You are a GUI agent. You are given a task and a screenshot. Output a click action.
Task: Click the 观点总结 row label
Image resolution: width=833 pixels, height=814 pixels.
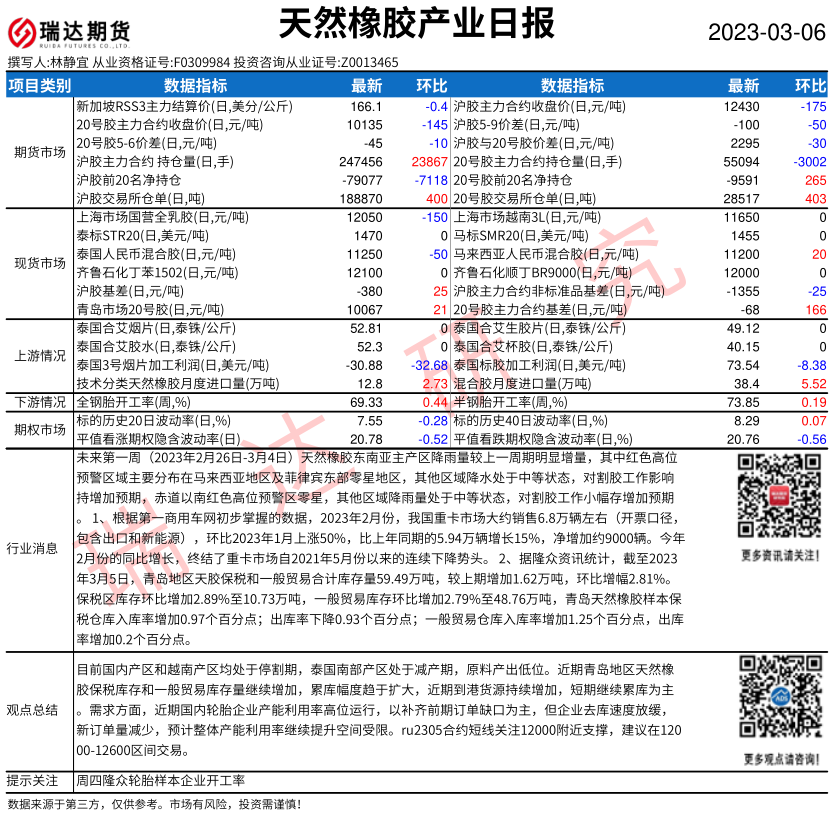tap(39, 710)
